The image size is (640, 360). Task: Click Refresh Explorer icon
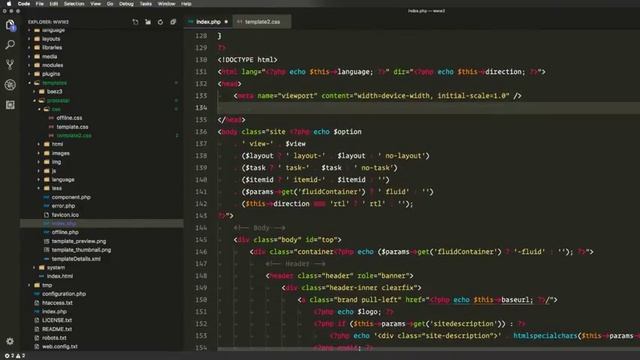coord(160,22)
